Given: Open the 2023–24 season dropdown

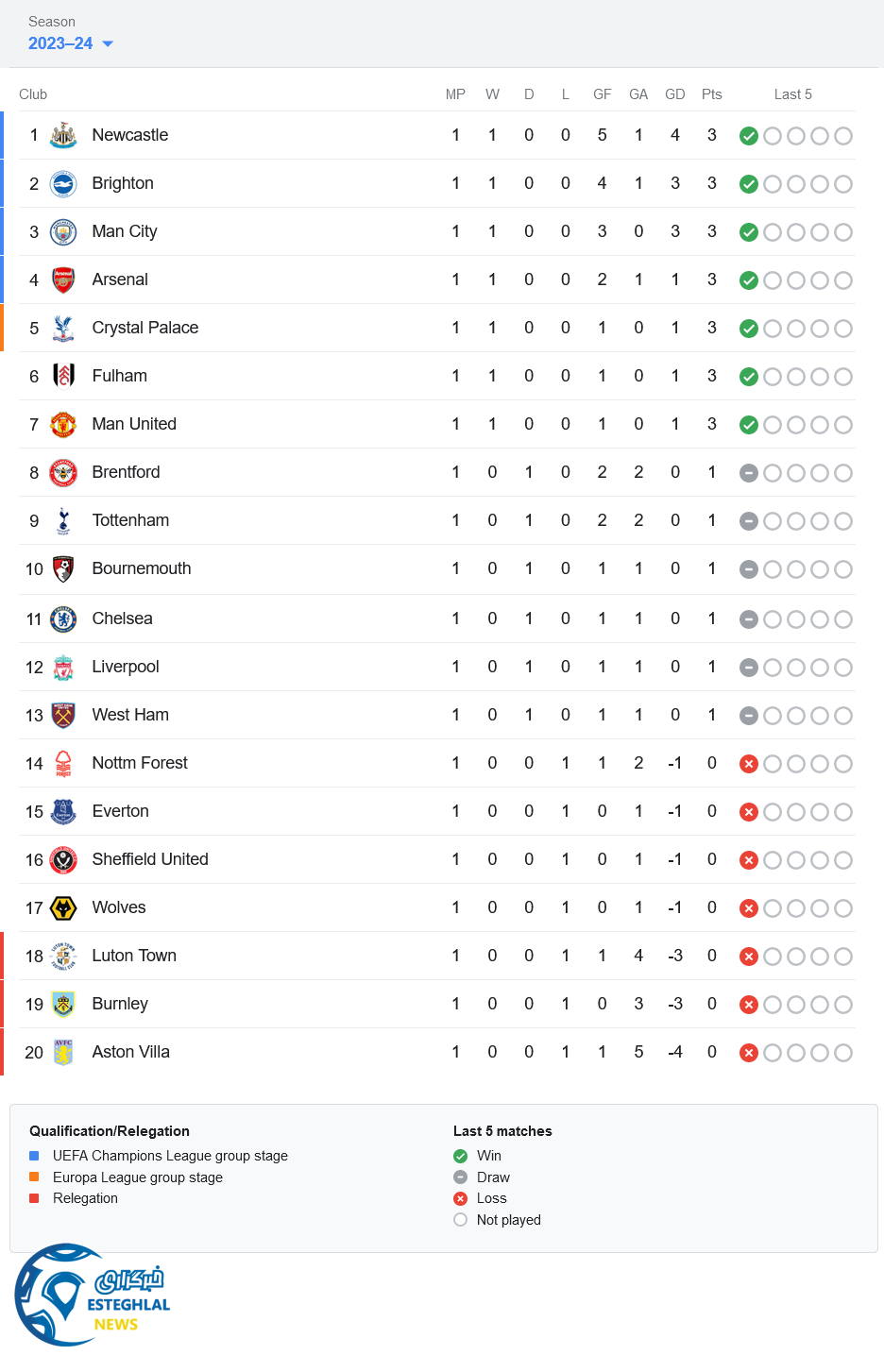Looking at the screenshot, I should pyautogui.click(x=71, y=43).
